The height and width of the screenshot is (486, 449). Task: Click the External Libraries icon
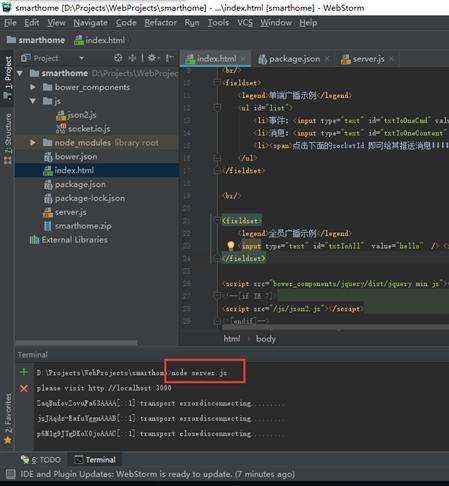pyautogui.click(x=34, y=240)
